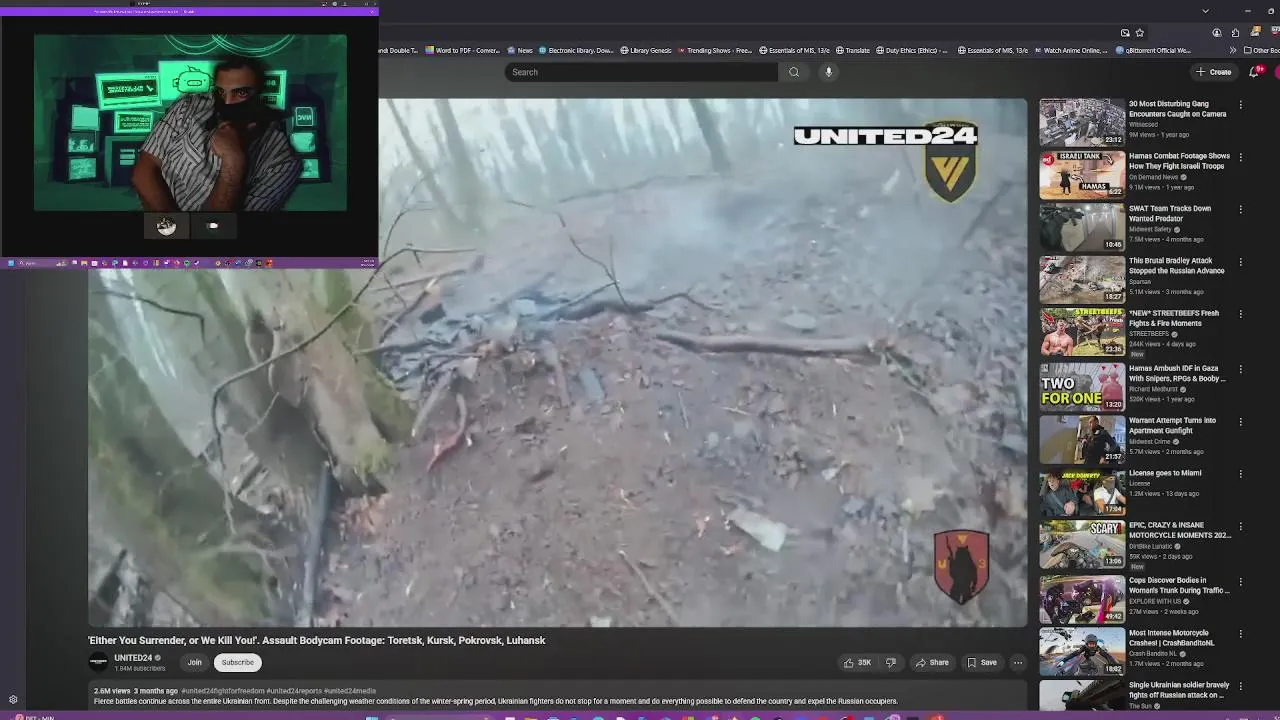Screen dimensions: 1280x720
Task: Open options menu for Hamas Combat Footage video
Action: tap(1241, 157)
